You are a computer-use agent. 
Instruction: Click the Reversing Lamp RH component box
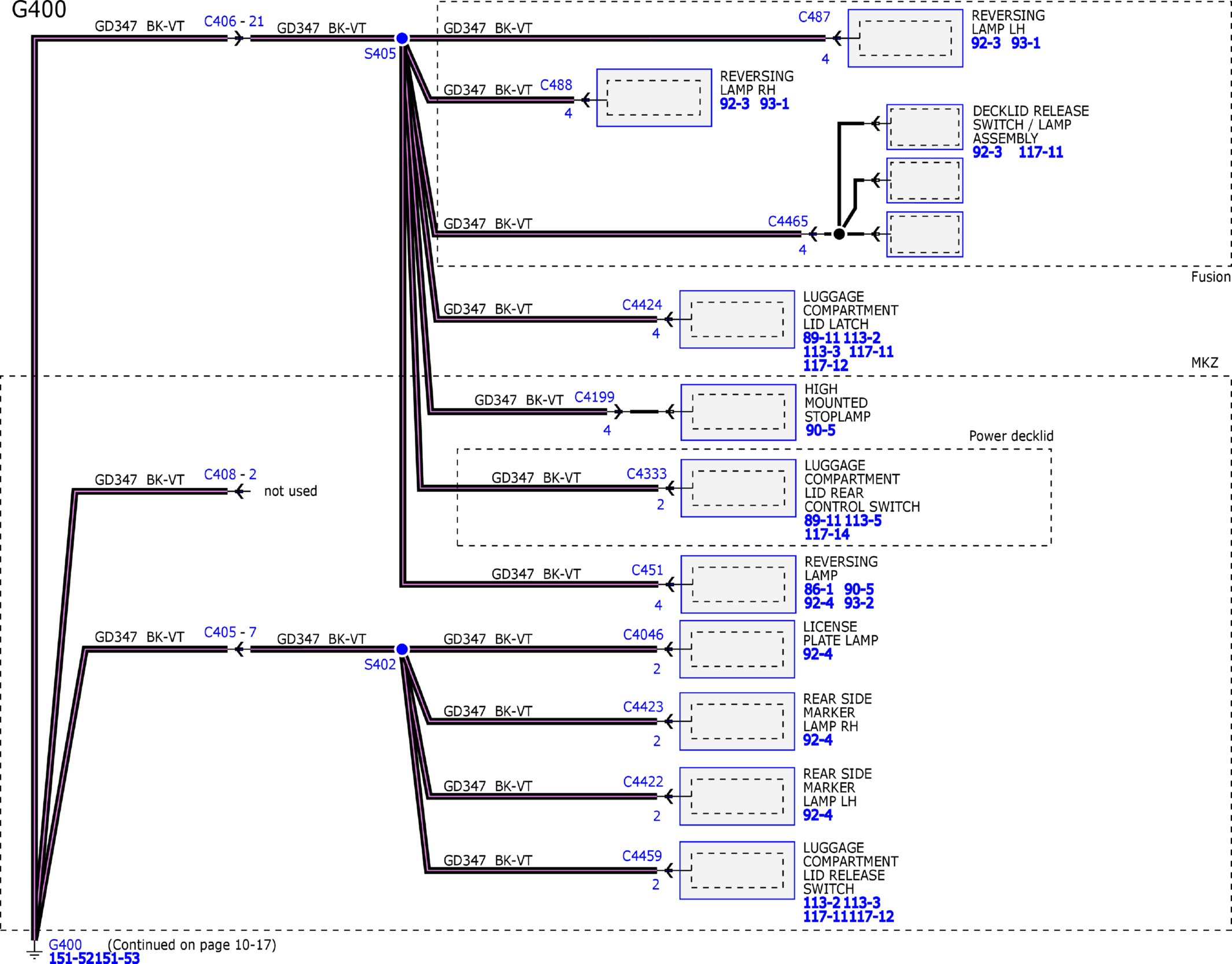[654, 98]
